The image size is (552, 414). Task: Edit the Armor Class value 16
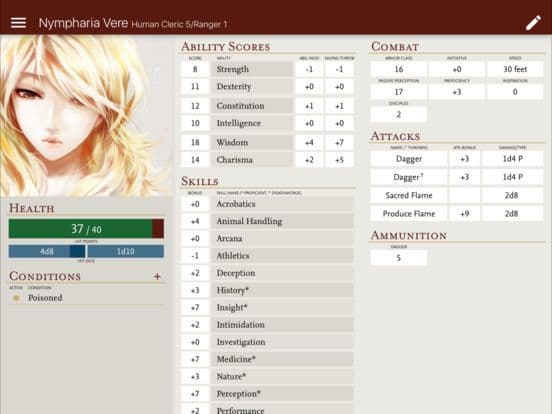pyautogui.click(x=399, y=69)
